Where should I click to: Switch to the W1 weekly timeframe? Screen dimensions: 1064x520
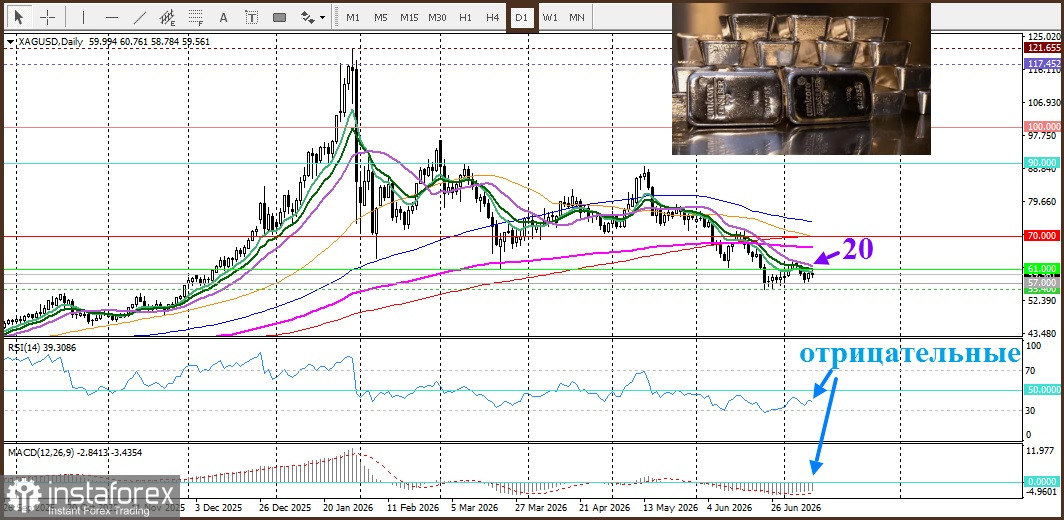click(550, 17)
